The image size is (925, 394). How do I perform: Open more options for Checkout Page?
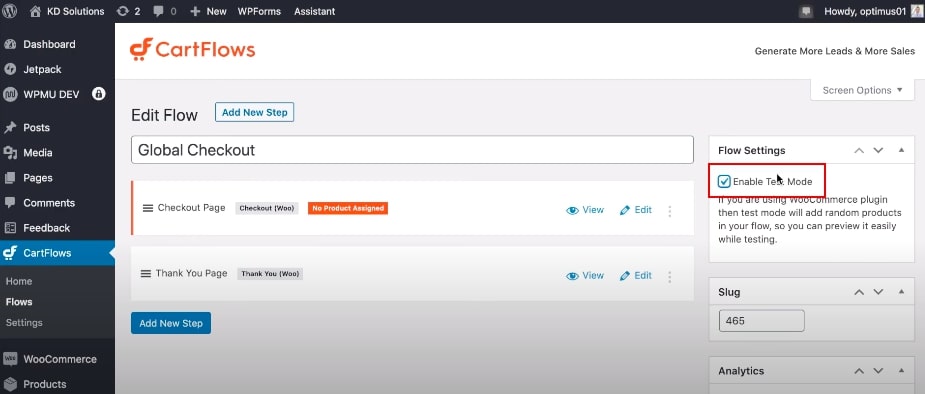(670, 211)
